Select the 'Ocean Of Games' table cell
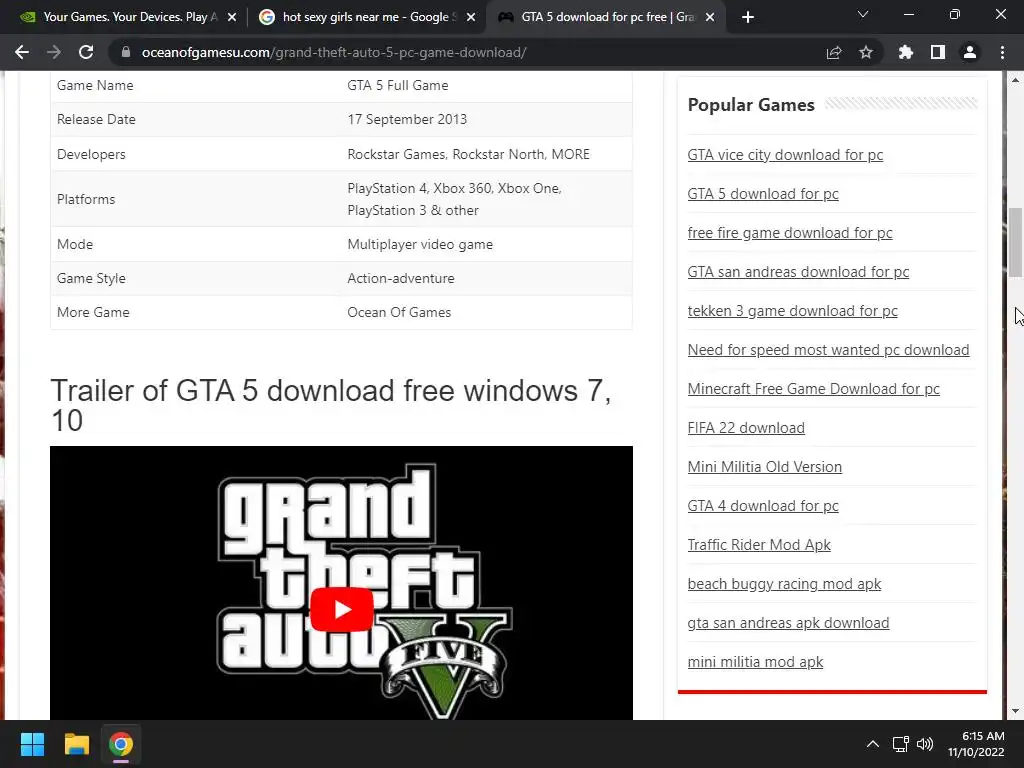This screenshot has height=768, width=1024. (x=399, y=312)
